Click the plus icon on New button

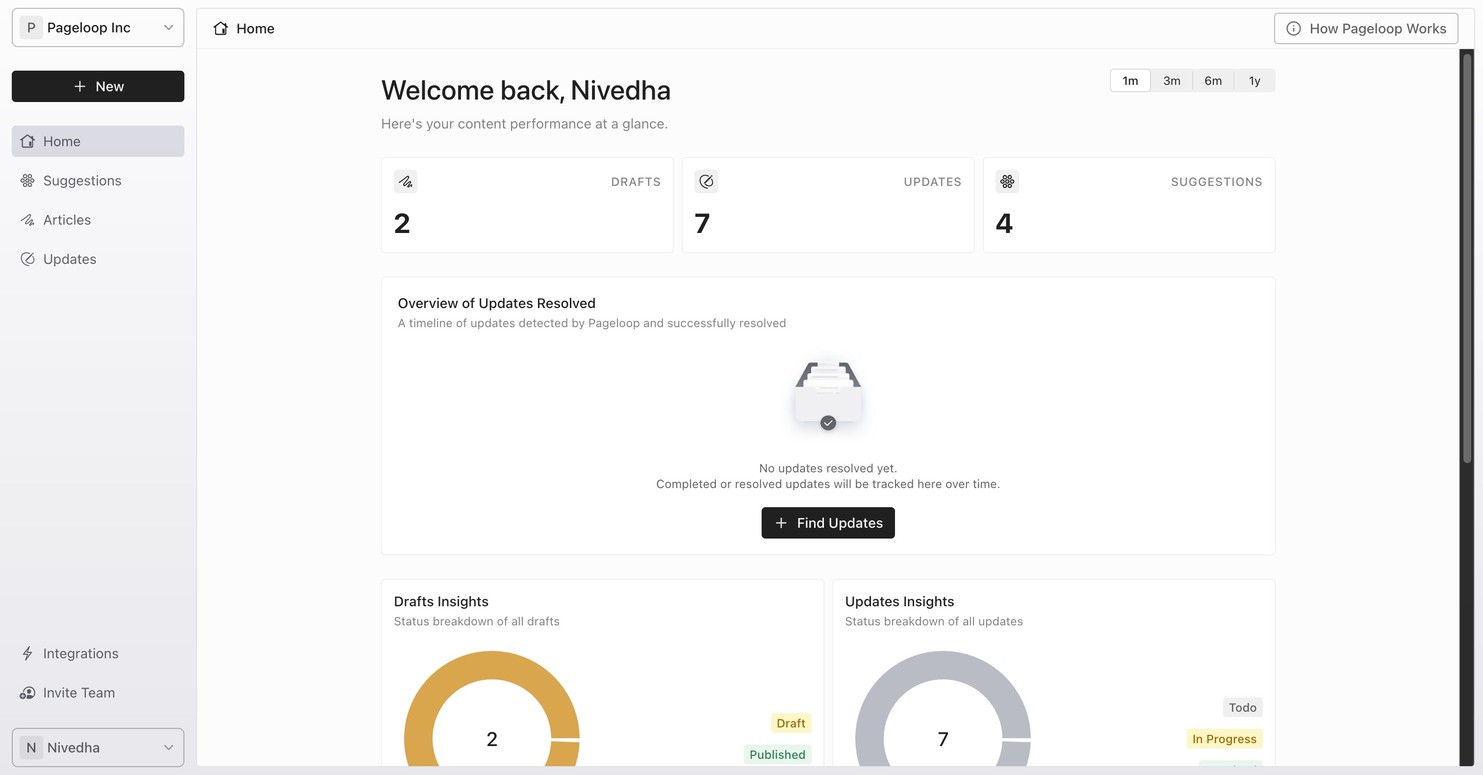tap(80, 86)
